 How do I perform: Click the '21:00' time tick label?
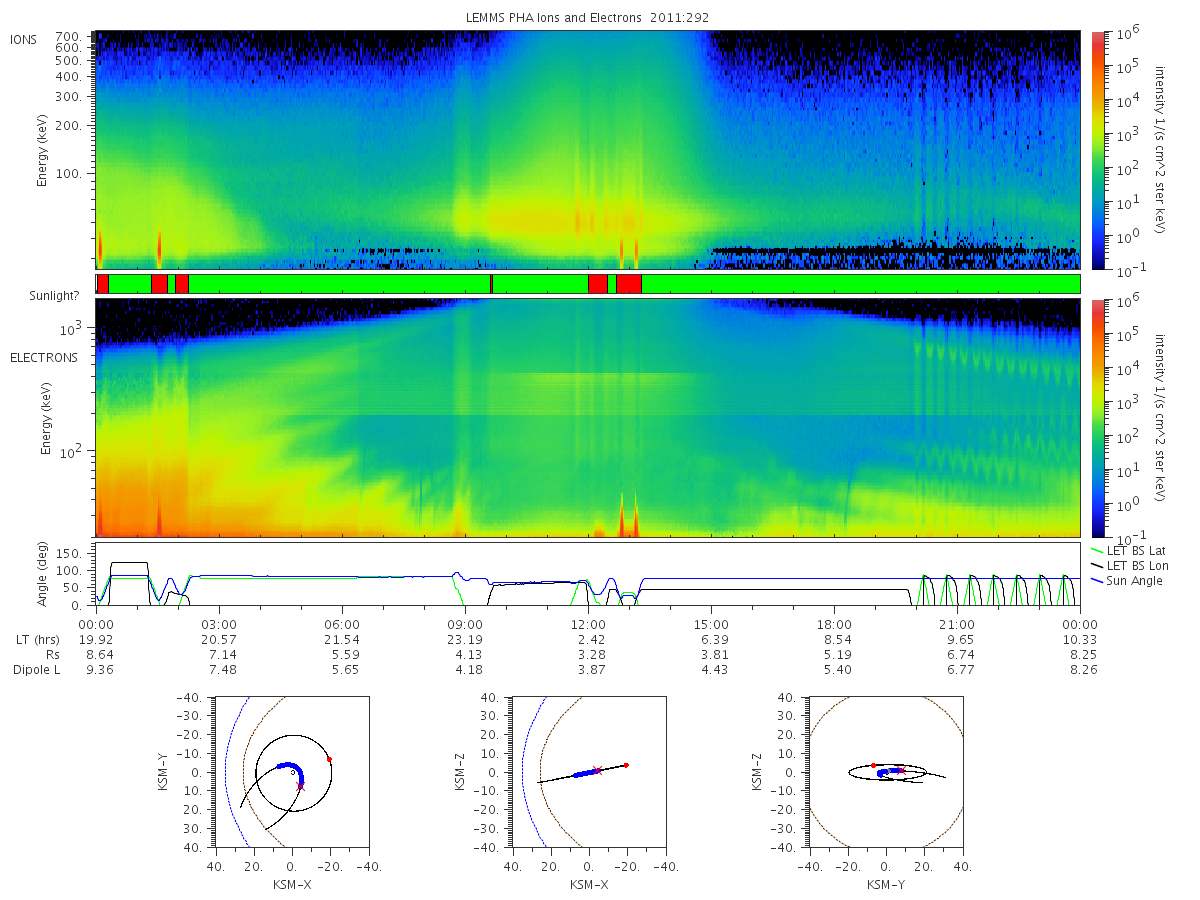(957, 623)
